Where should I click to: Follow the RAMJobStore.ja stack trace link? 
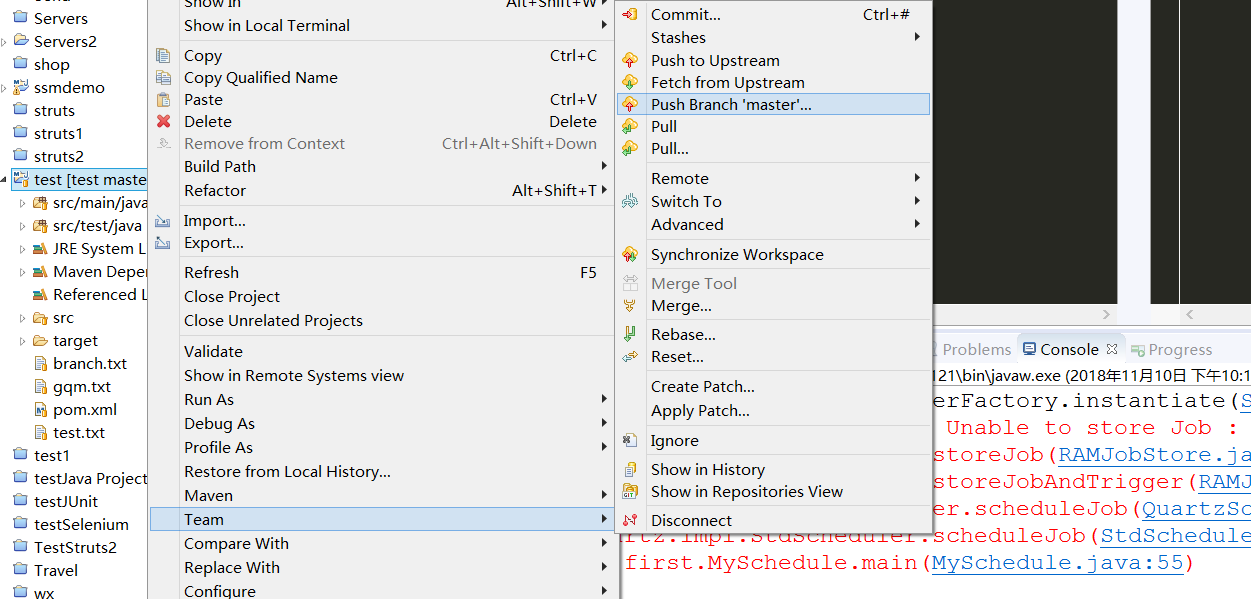1154,456
